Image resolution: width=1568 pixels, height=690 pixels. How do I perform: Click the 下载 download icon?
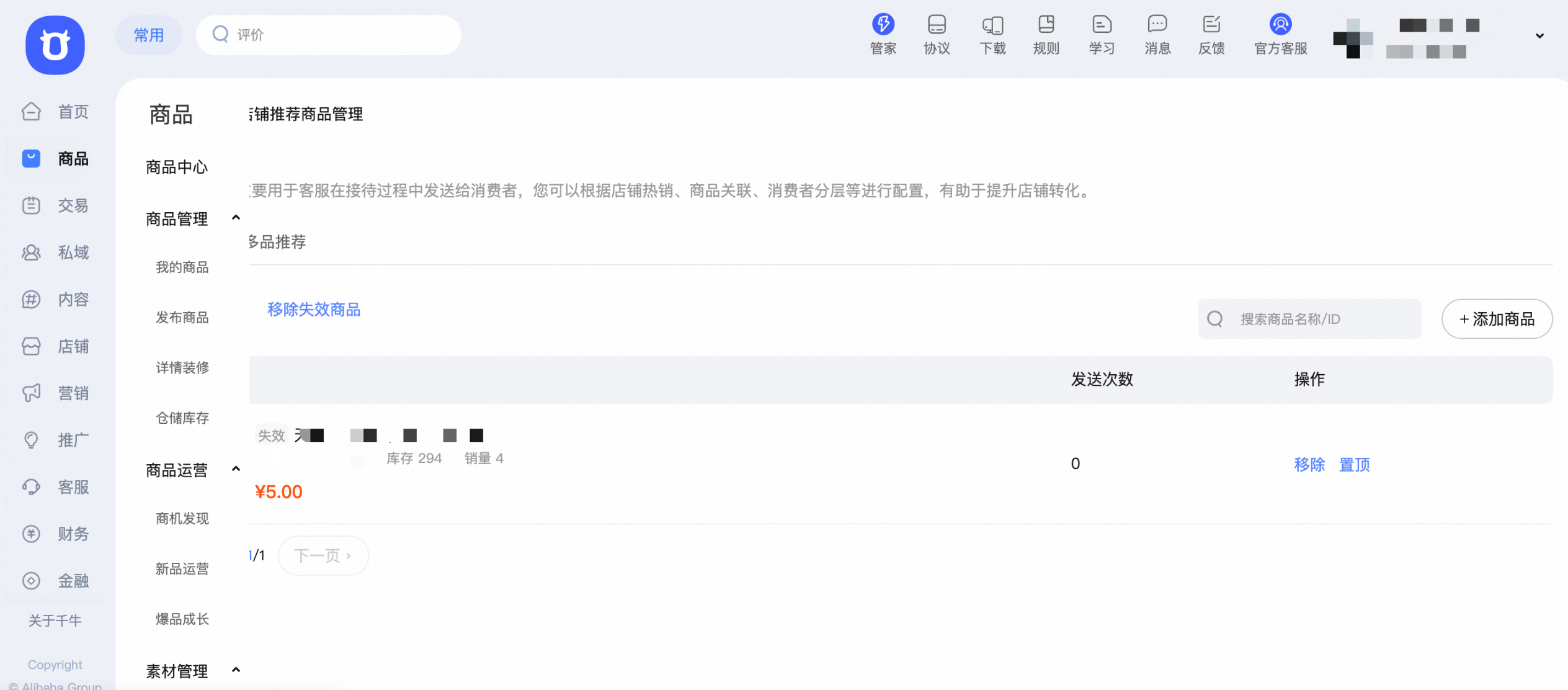pos(992,25)
